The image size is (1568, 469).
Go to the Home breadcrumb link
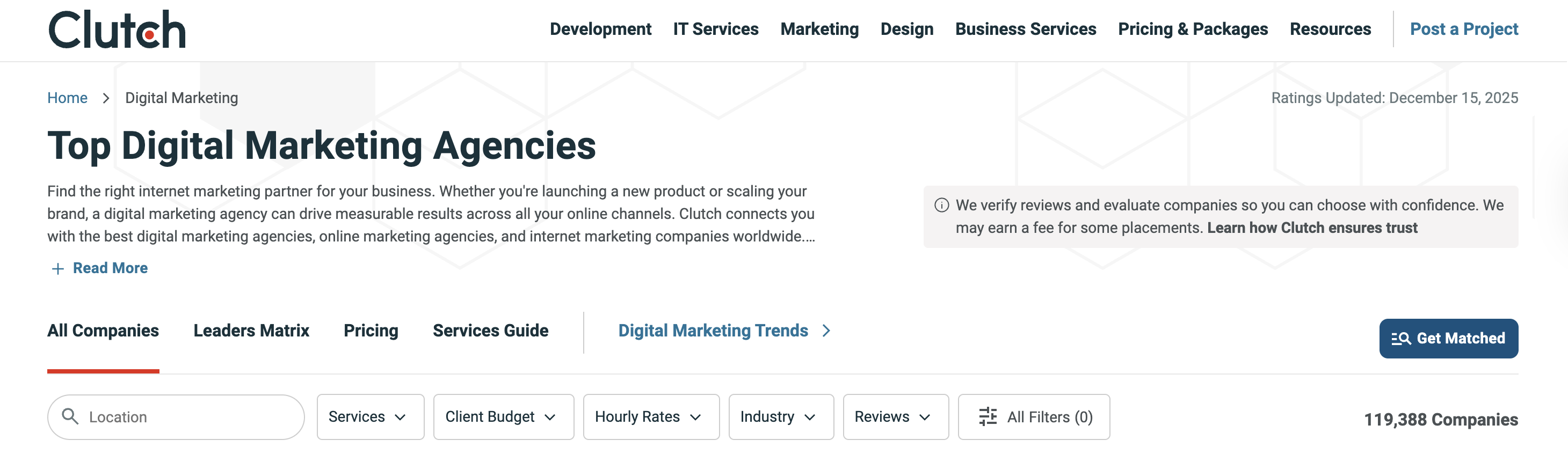tap(67, 98)
